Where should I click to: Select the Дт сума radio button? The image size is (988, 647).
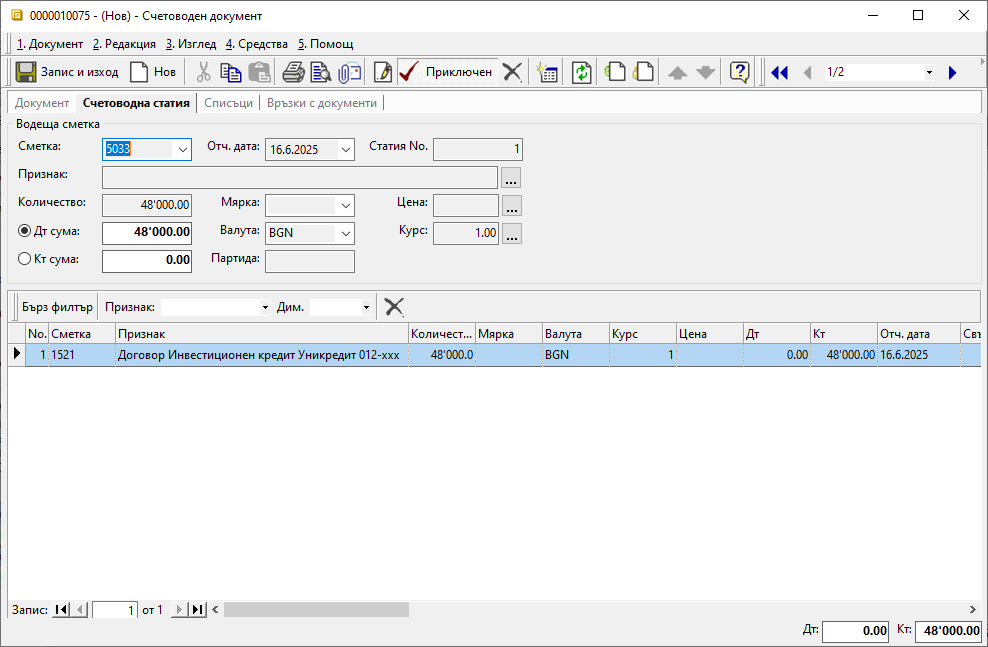pos(25,231)
